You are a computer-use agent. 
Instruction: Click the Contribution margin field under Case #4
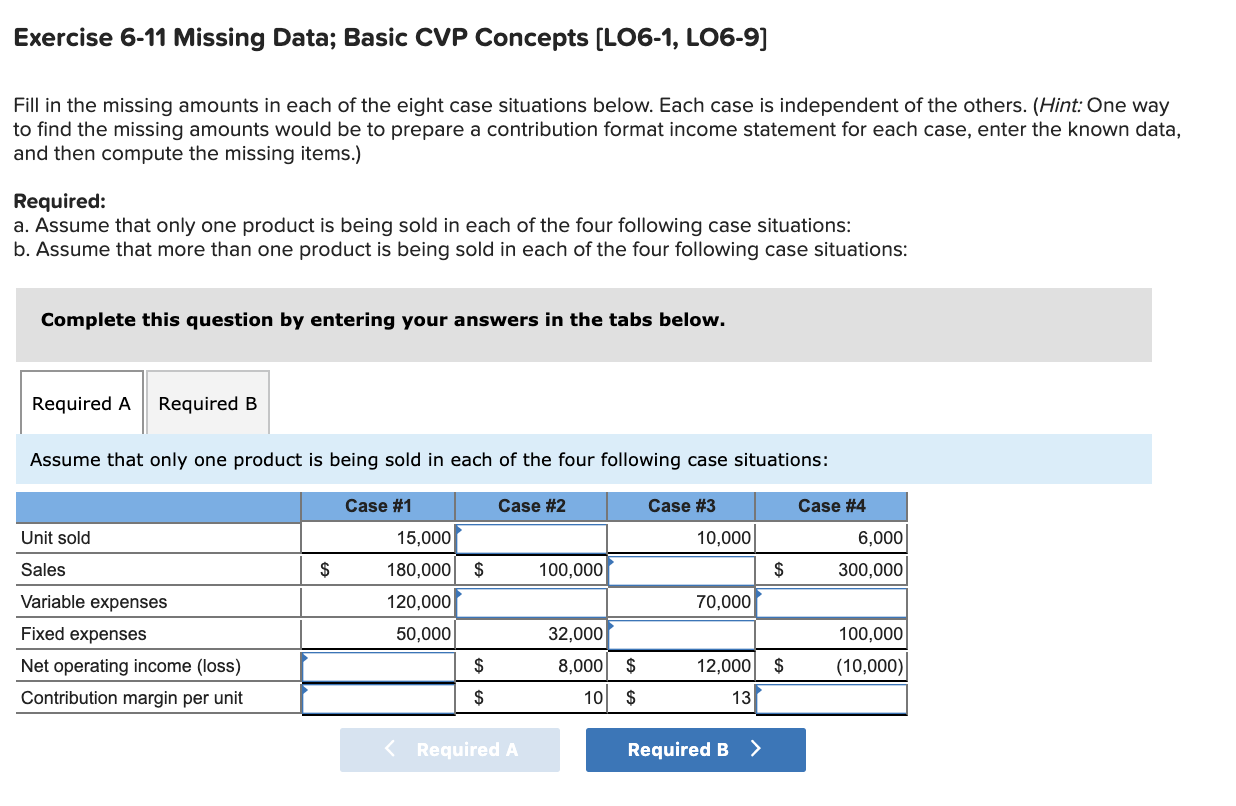[x=831, y=697]
